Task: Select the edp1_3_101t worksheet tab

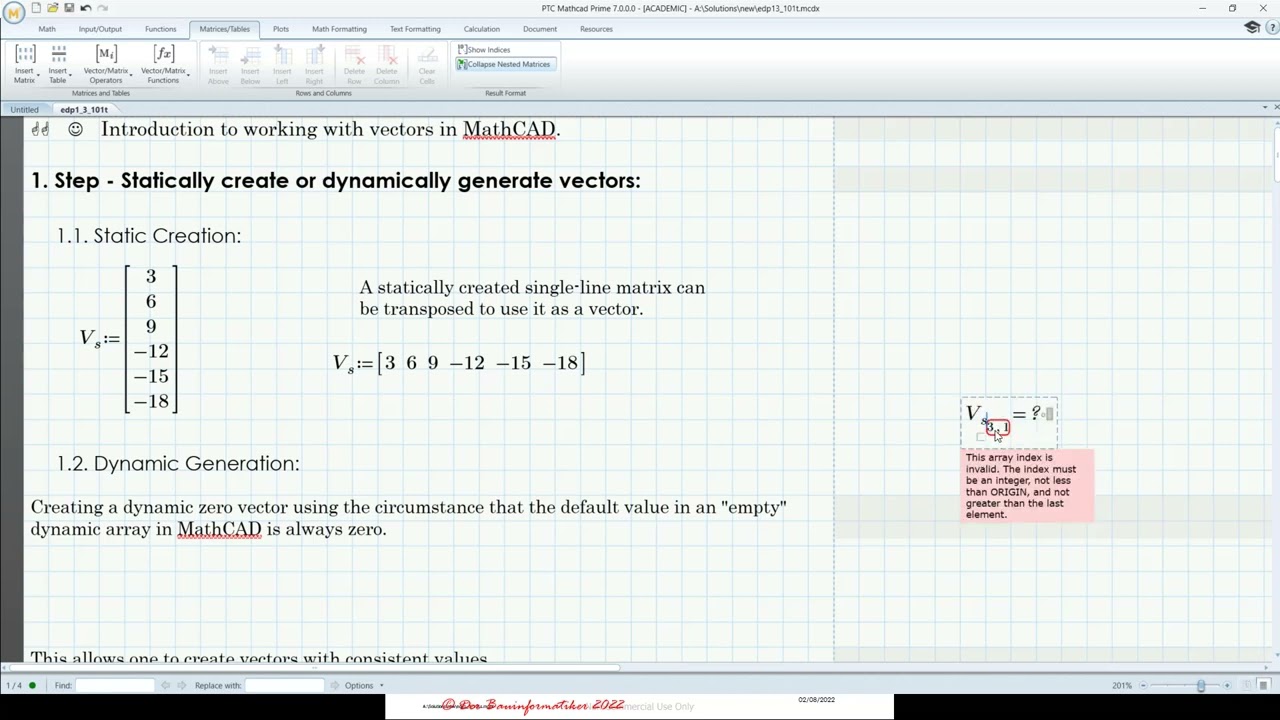Action: click(x=84, y=109)
